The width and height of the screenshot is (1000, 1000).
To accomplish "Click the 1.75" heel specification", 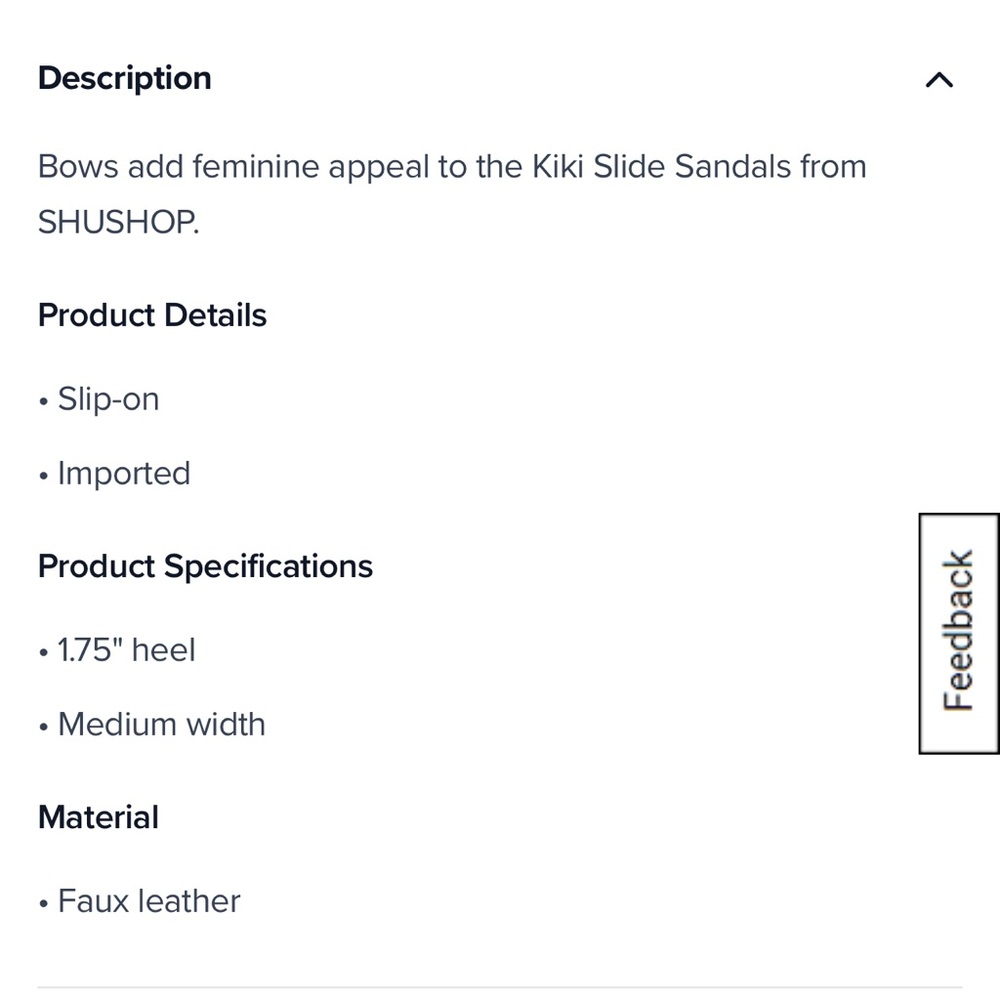I will point(125,650).
